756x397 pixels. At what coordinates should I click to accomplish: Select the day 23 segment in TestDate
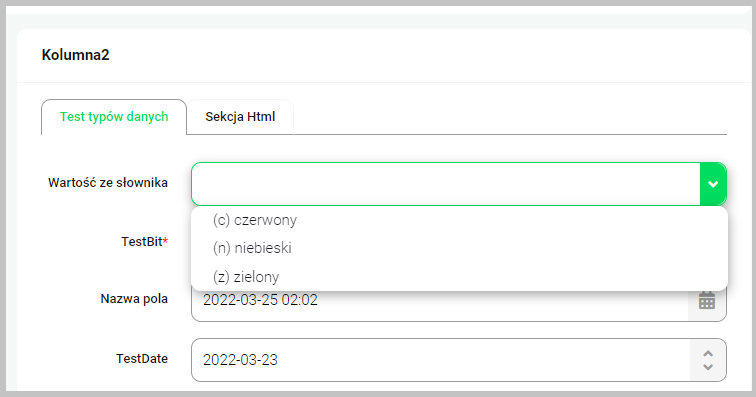270,360
